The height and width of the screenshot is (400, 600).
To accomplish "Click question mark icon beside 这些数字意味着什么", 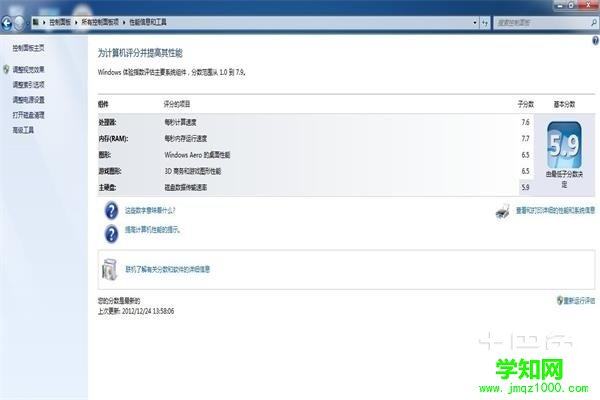I will coord(111,211).
